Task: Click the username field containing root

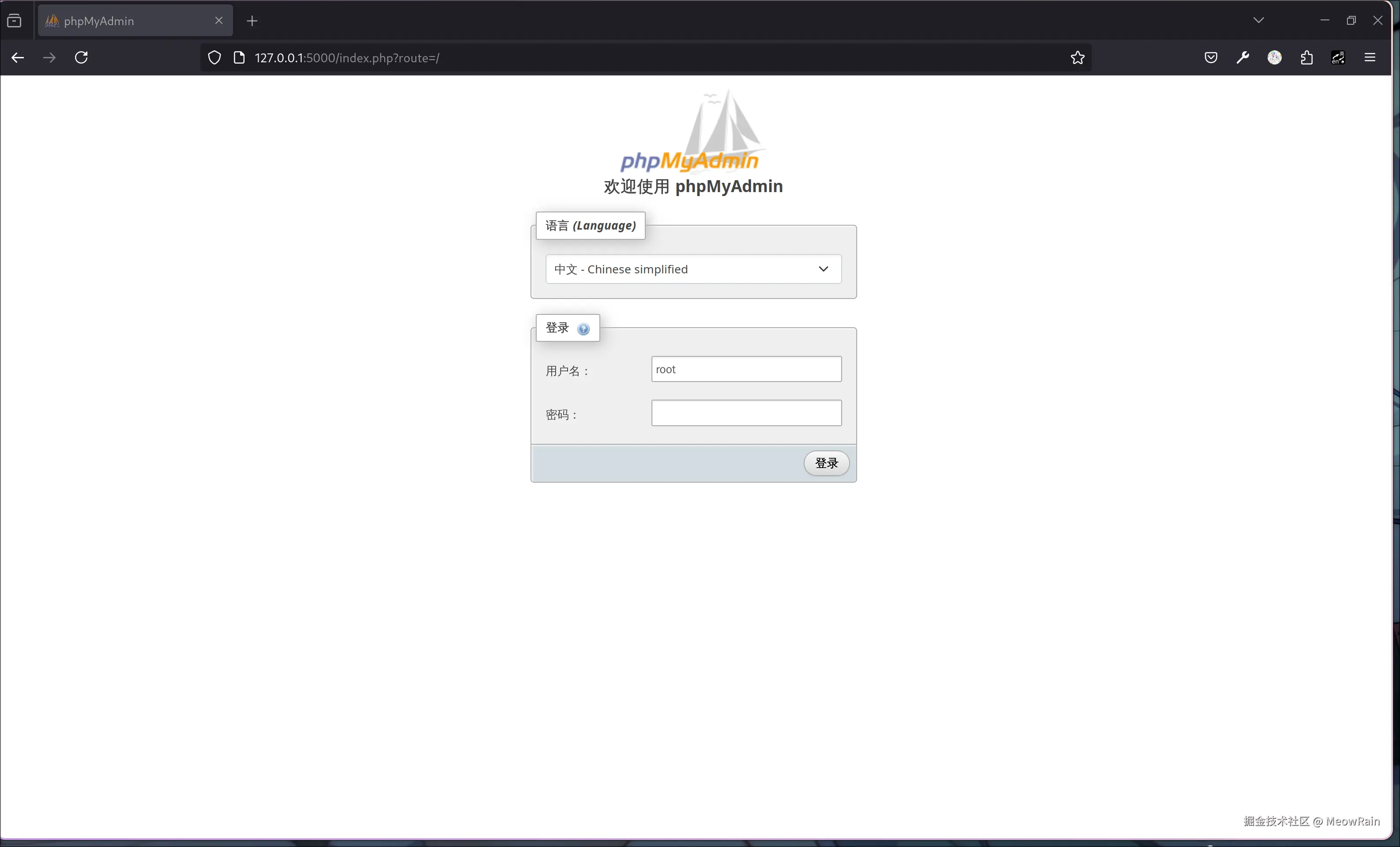Action: (746, 370)
